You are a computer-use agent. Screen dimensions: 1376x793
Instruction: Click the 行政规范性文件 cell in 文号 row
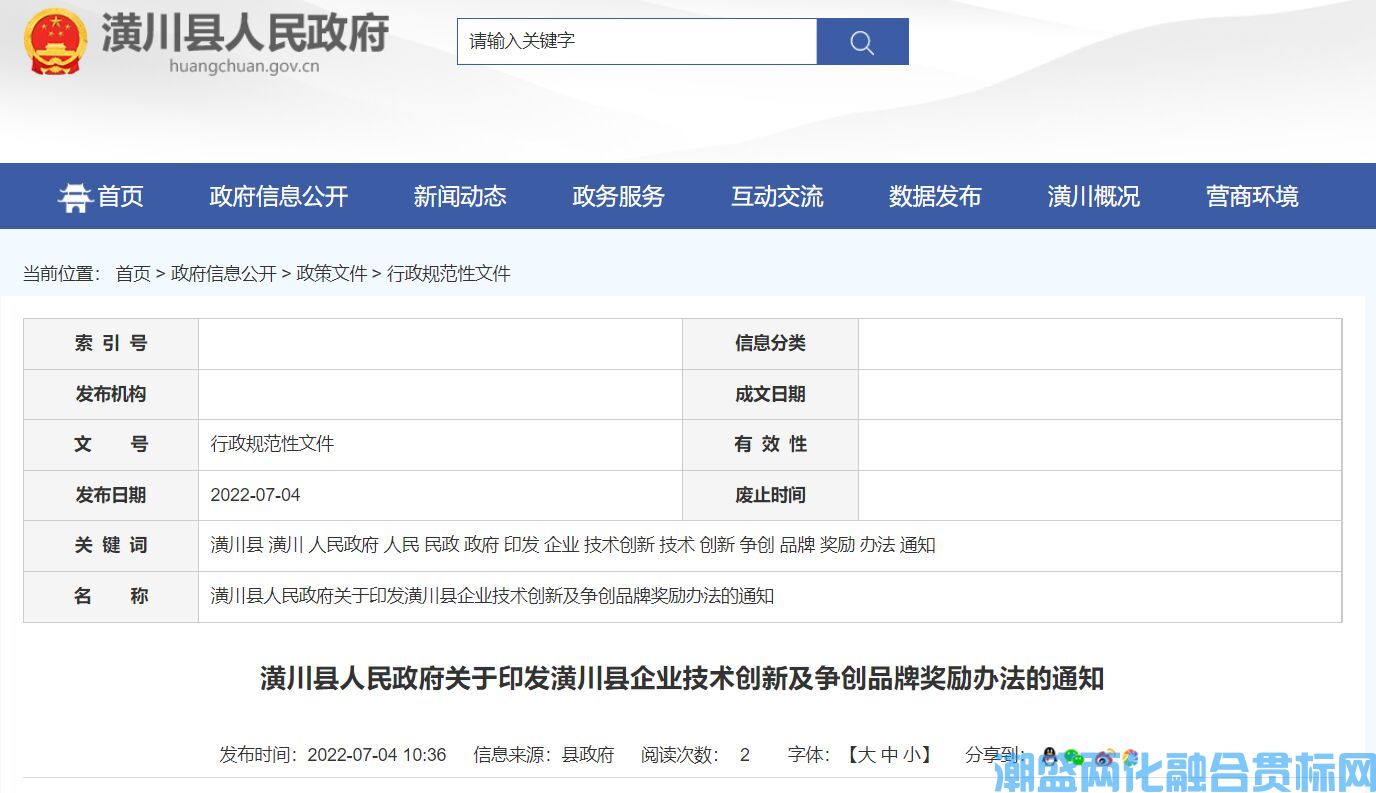pyautogui.click(x=272, y=444)
